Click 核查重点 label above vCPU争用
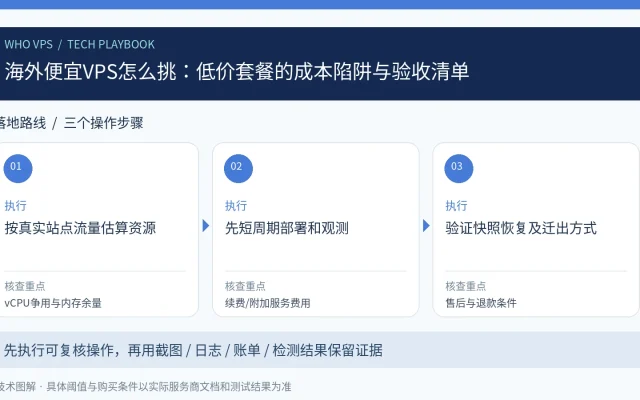640x400 pixels. click(25, 286)
